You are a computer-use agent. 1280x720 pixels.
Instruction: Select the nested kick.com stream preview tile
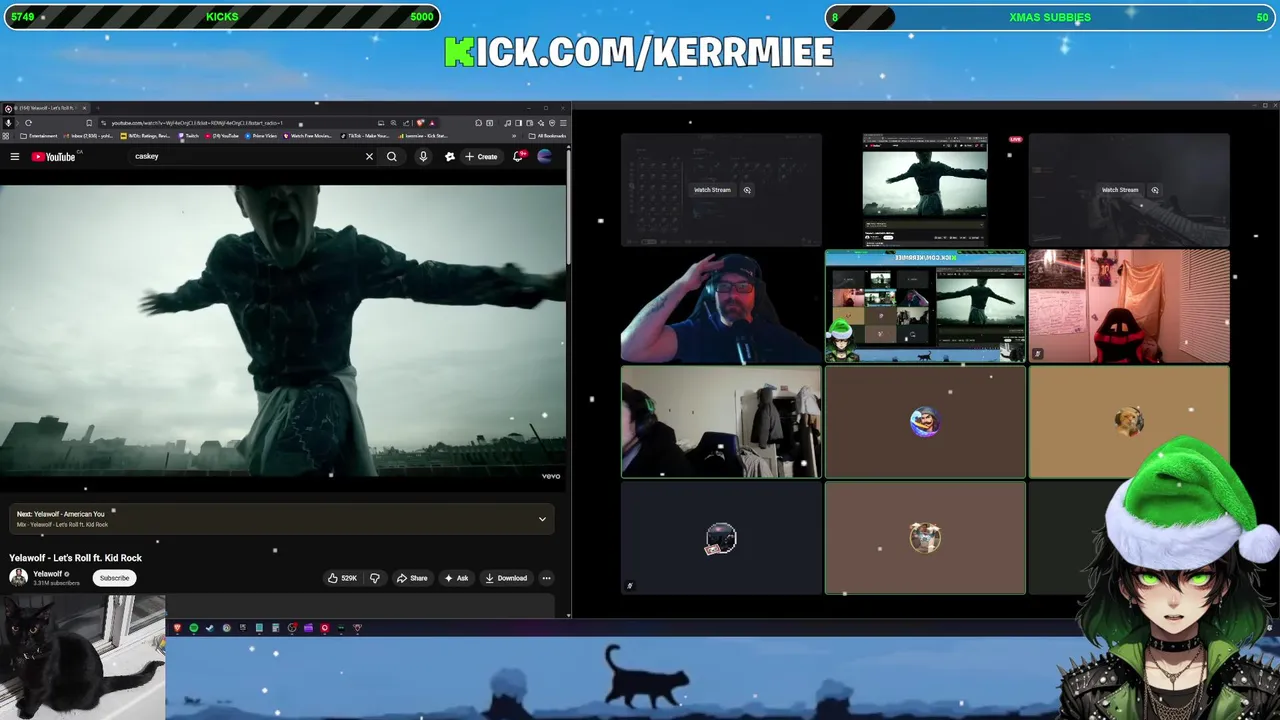pos(925,306)
